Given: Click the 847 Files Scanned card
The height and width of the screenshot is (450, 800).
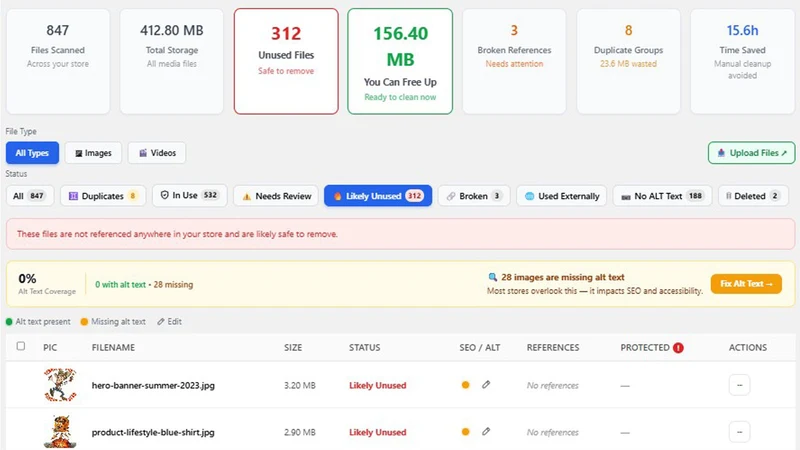Looking at the screenshot, I should pyautogui.click(x=58, y=61).
